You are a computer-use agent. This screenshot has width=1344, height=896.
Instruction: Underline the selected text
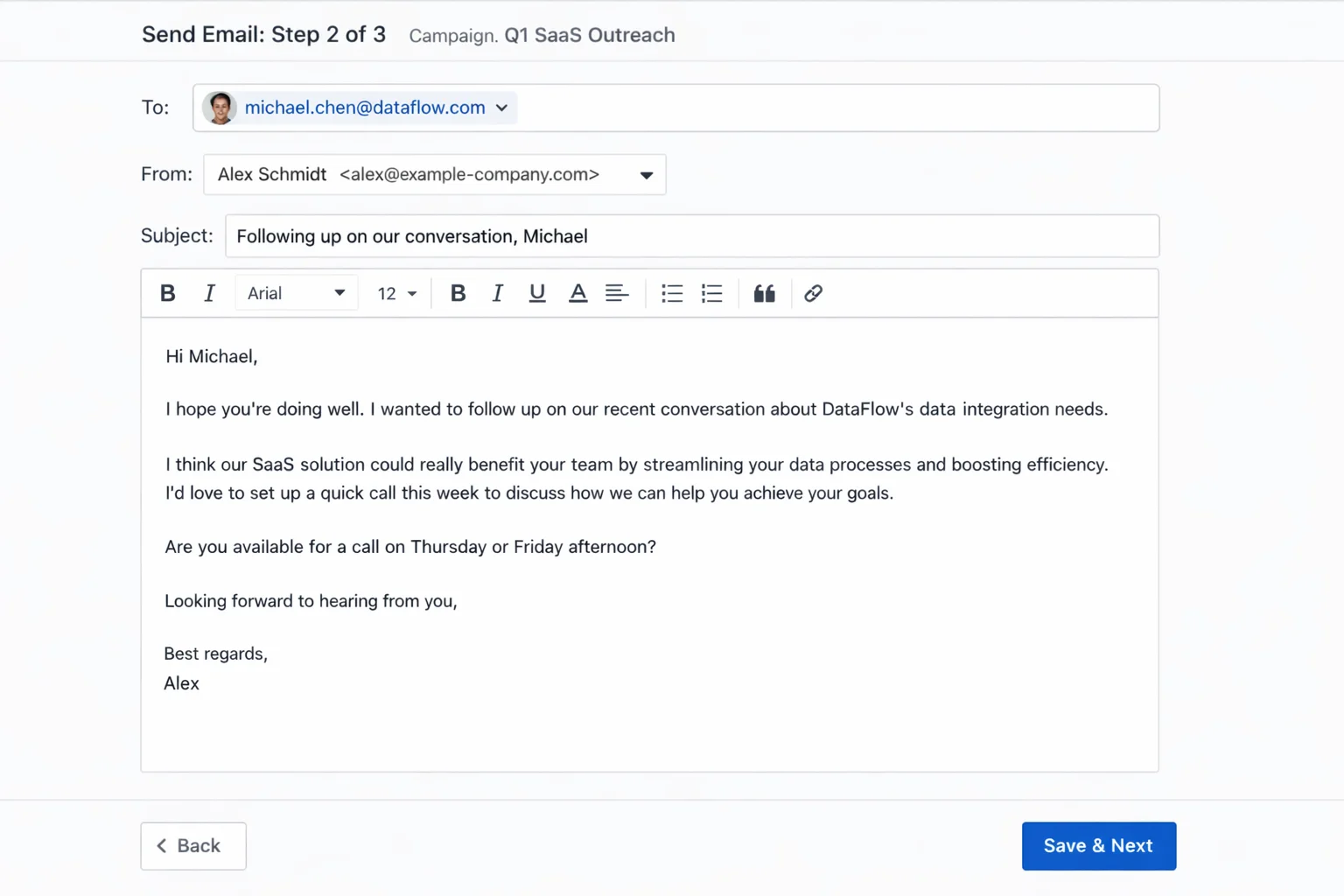pyautogui.click(x=537, y=293)
